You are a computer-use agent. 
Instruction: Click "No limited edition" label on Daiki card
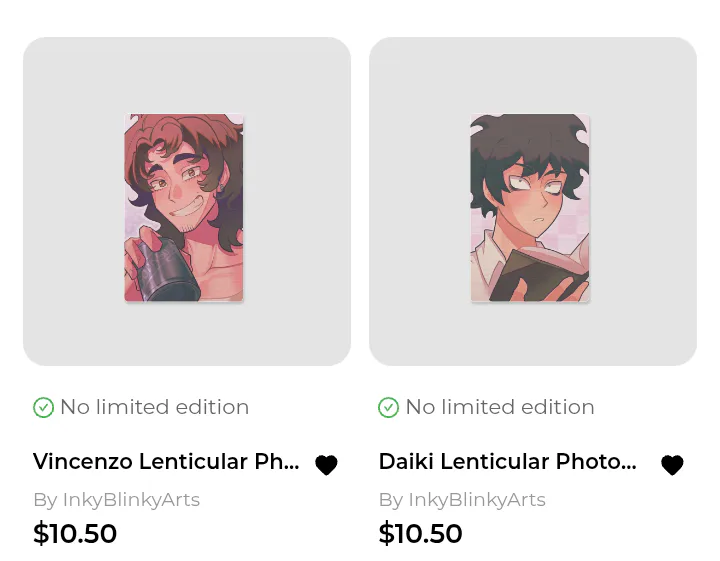tap(500, 407)
